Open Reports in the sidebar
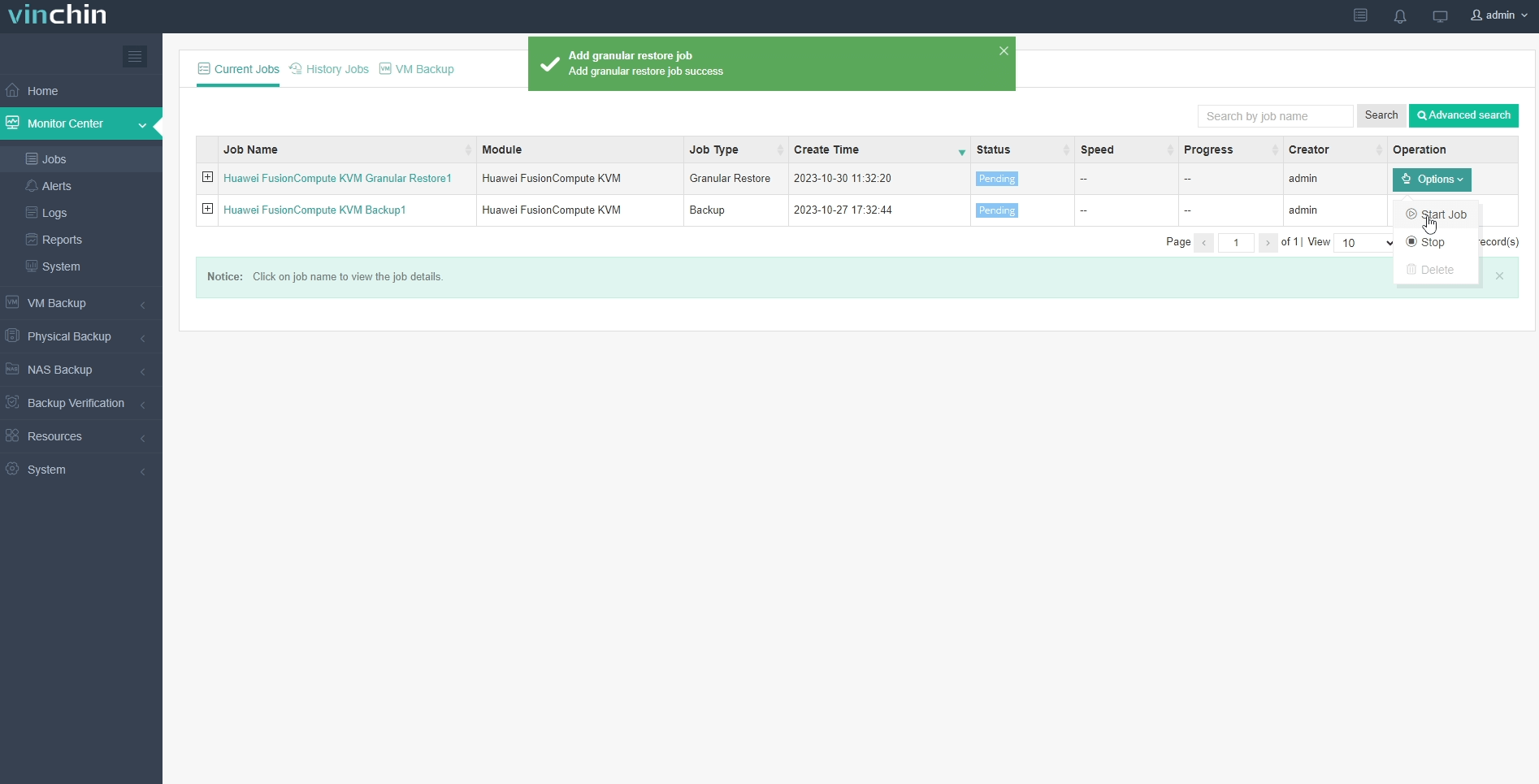 tap(81, 240)
